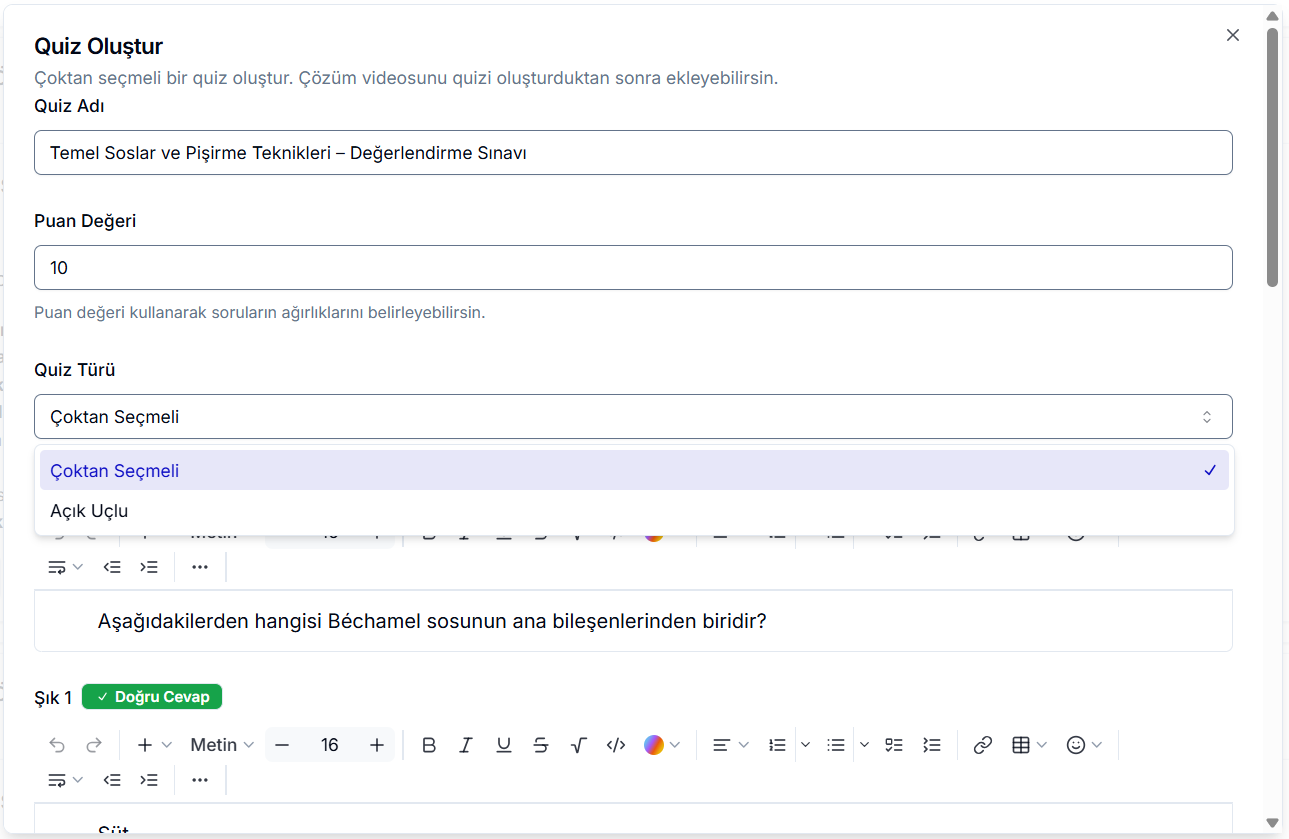
Task: Select the Çoktan Seçmeli option in the list
Action: pos(634,470)
